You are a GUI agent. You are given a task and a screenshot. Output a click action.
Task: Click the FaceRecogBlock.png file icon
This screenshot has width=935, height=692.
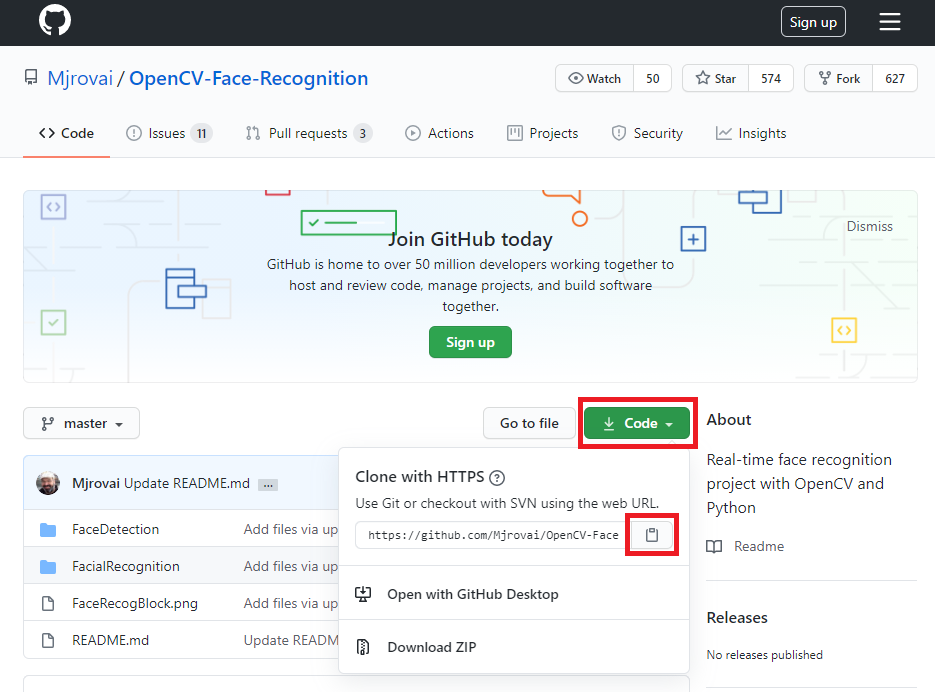click(48, 604)
